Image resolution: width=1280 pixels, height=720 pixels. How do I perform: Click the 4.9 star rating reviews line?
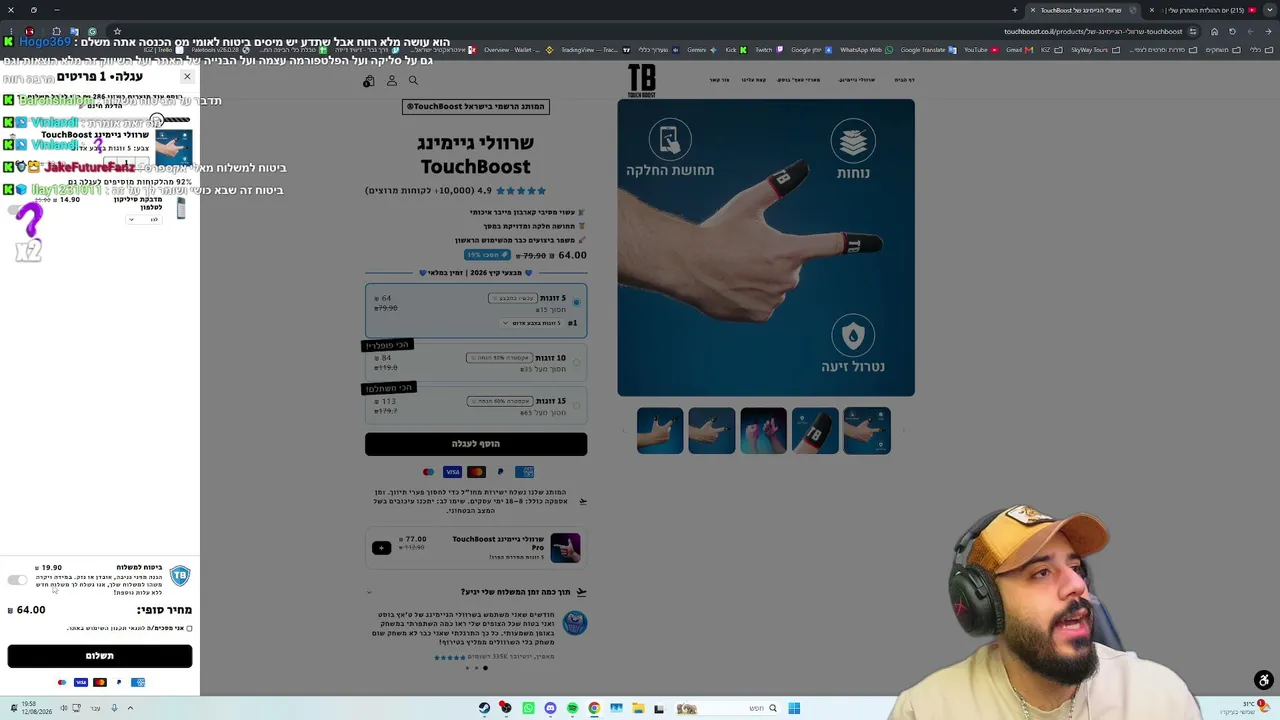tap(455, 190)
